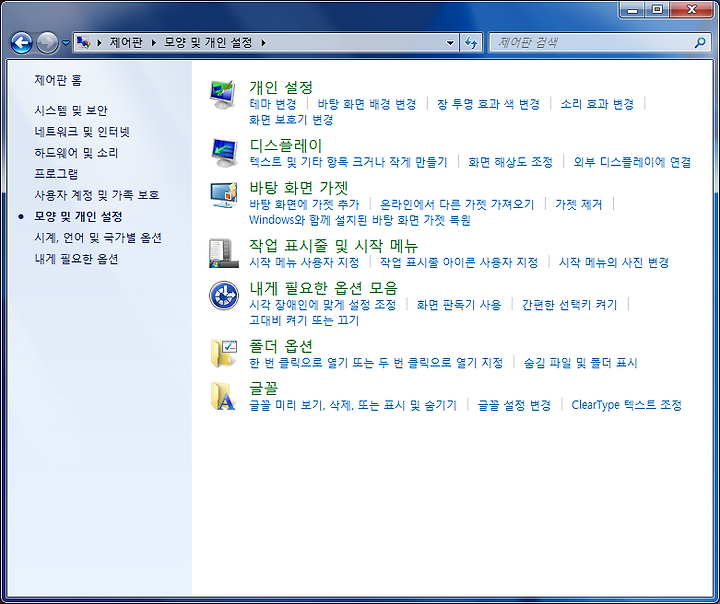Click the 제어판 breadcrumb

pos(126,43)
